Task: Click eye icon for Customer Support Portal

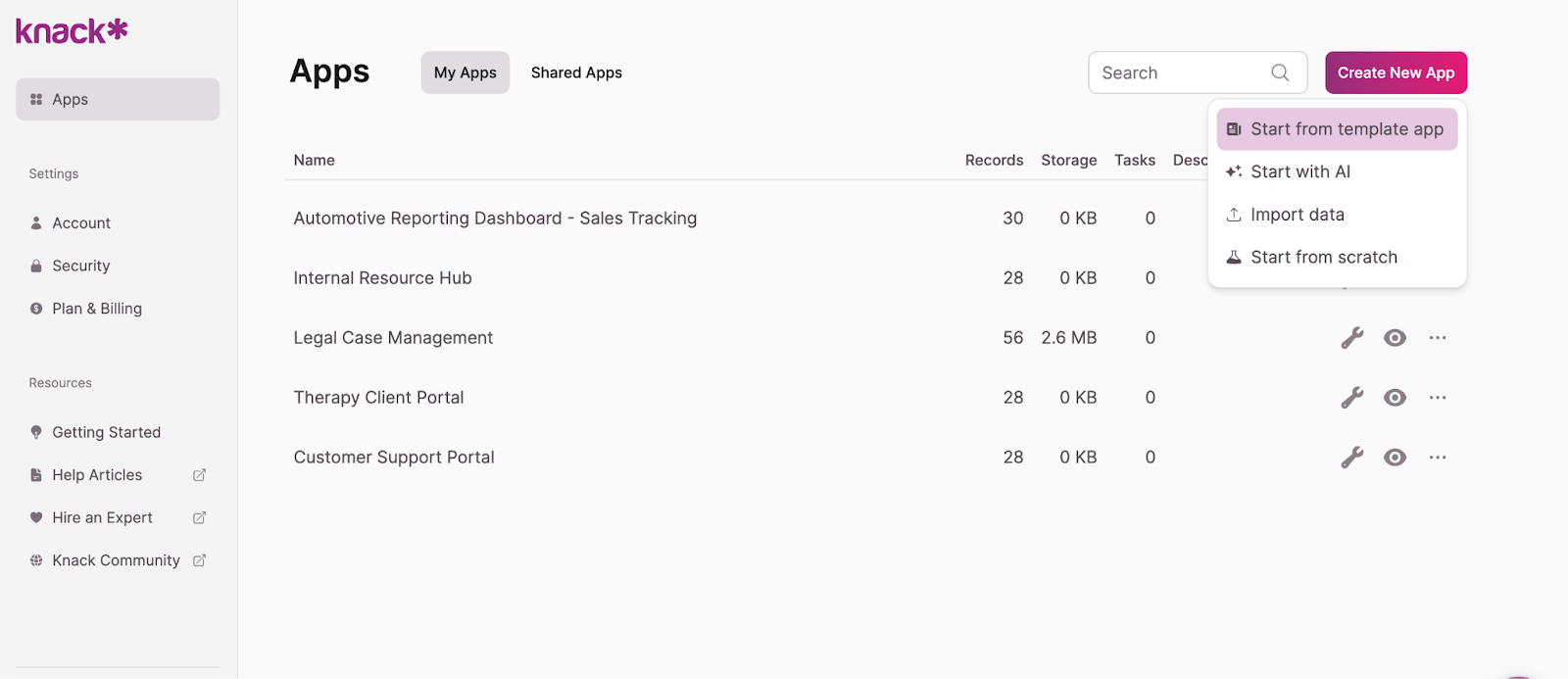Action: [1395, 458]
